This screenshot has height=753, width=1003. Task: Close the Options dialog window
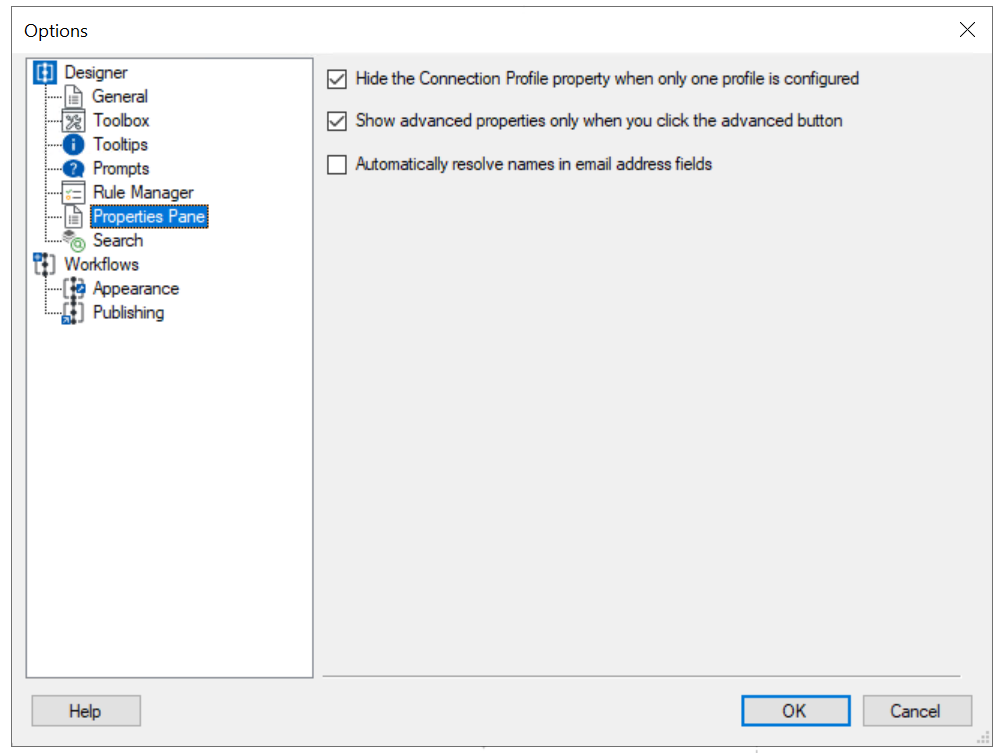(x=967, y=30)
